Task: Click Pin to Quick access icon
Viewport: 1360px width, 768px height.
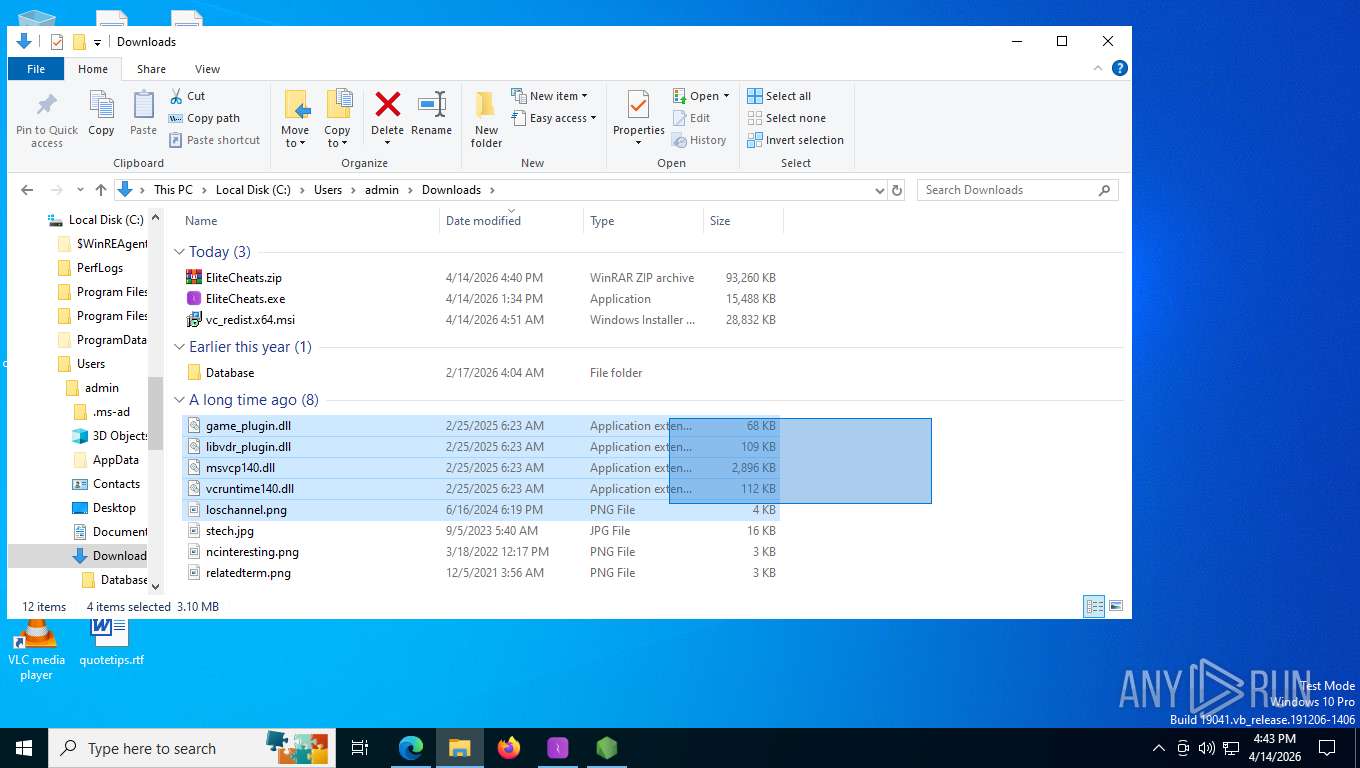Action: click(47, 105)
